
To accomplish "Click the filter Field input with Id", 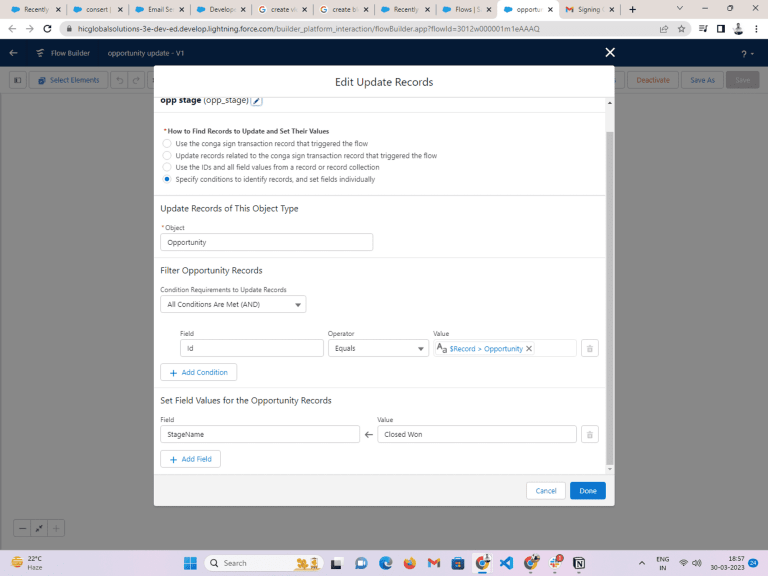I will click(x=252, y=348).
